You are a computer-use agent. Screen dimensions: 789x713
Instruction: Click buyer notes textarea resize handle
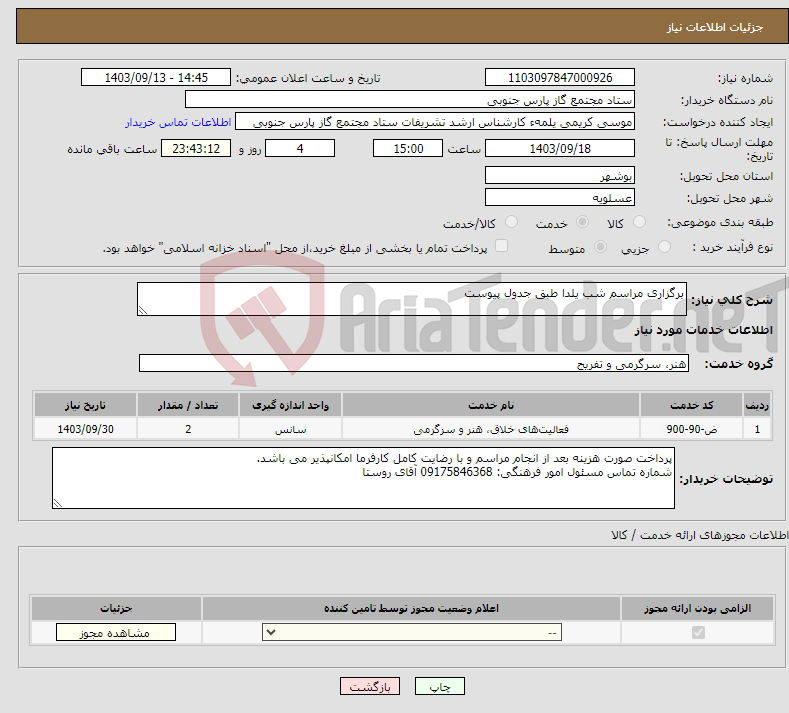click(58, 503)
